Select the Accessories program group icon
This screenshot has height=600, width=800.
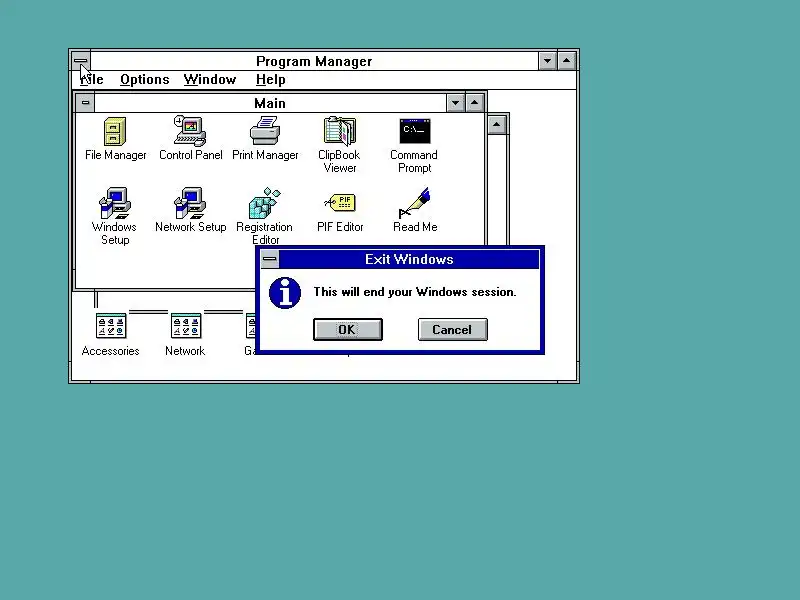pos(111,326)
